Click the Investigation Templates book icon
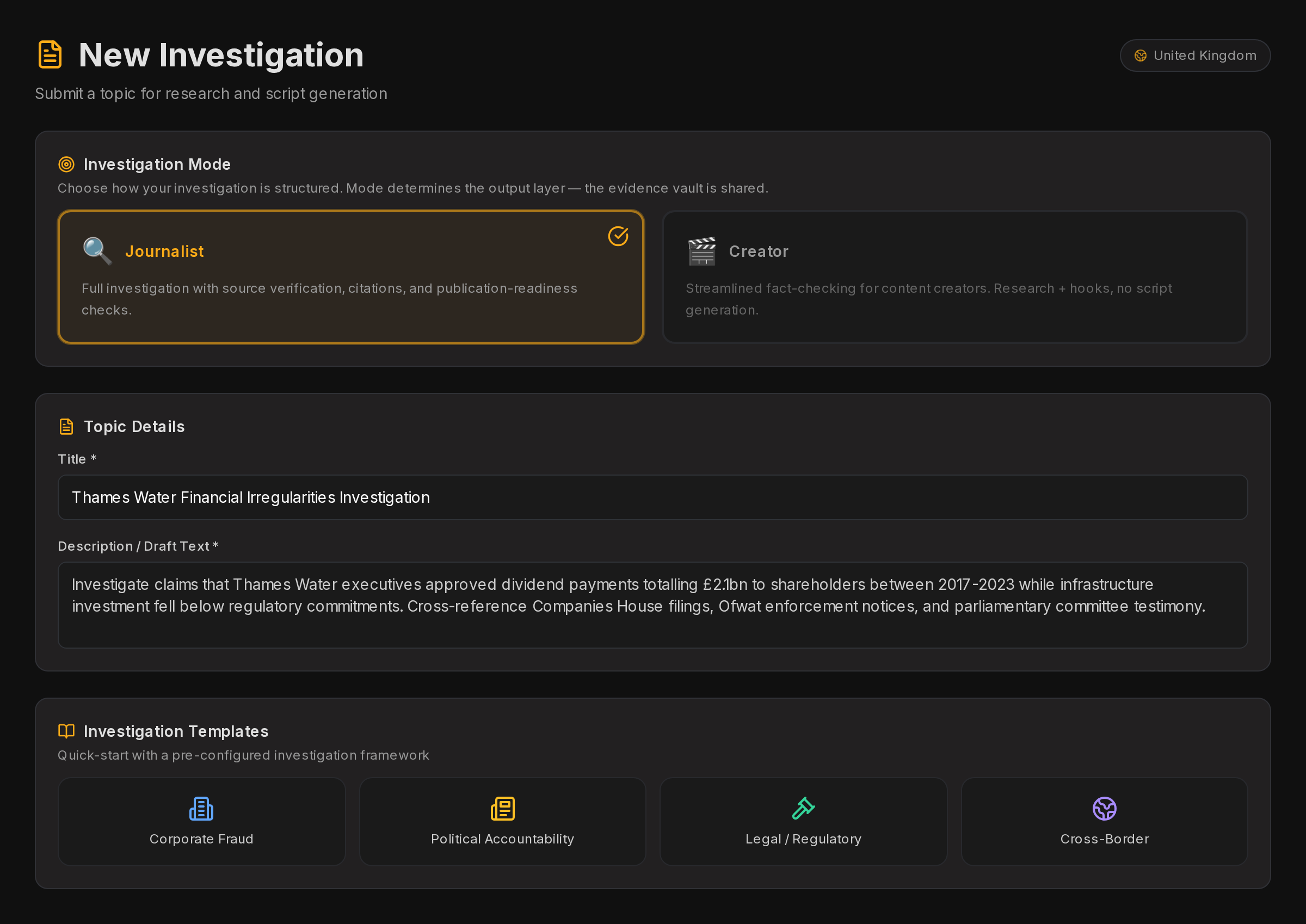Screen dimensions: 1306x924 [66, 731]
